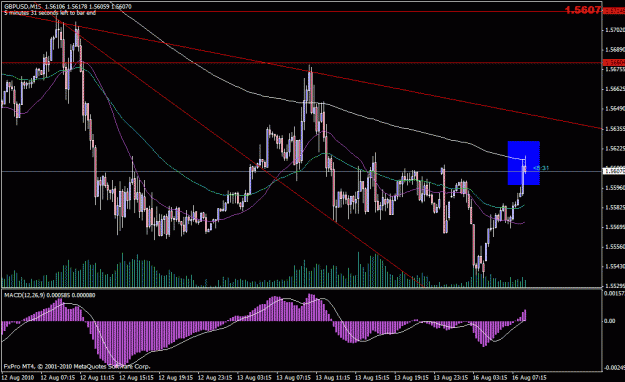
Task: Click the 1.5662 price axis label
Action: (614, 89)
